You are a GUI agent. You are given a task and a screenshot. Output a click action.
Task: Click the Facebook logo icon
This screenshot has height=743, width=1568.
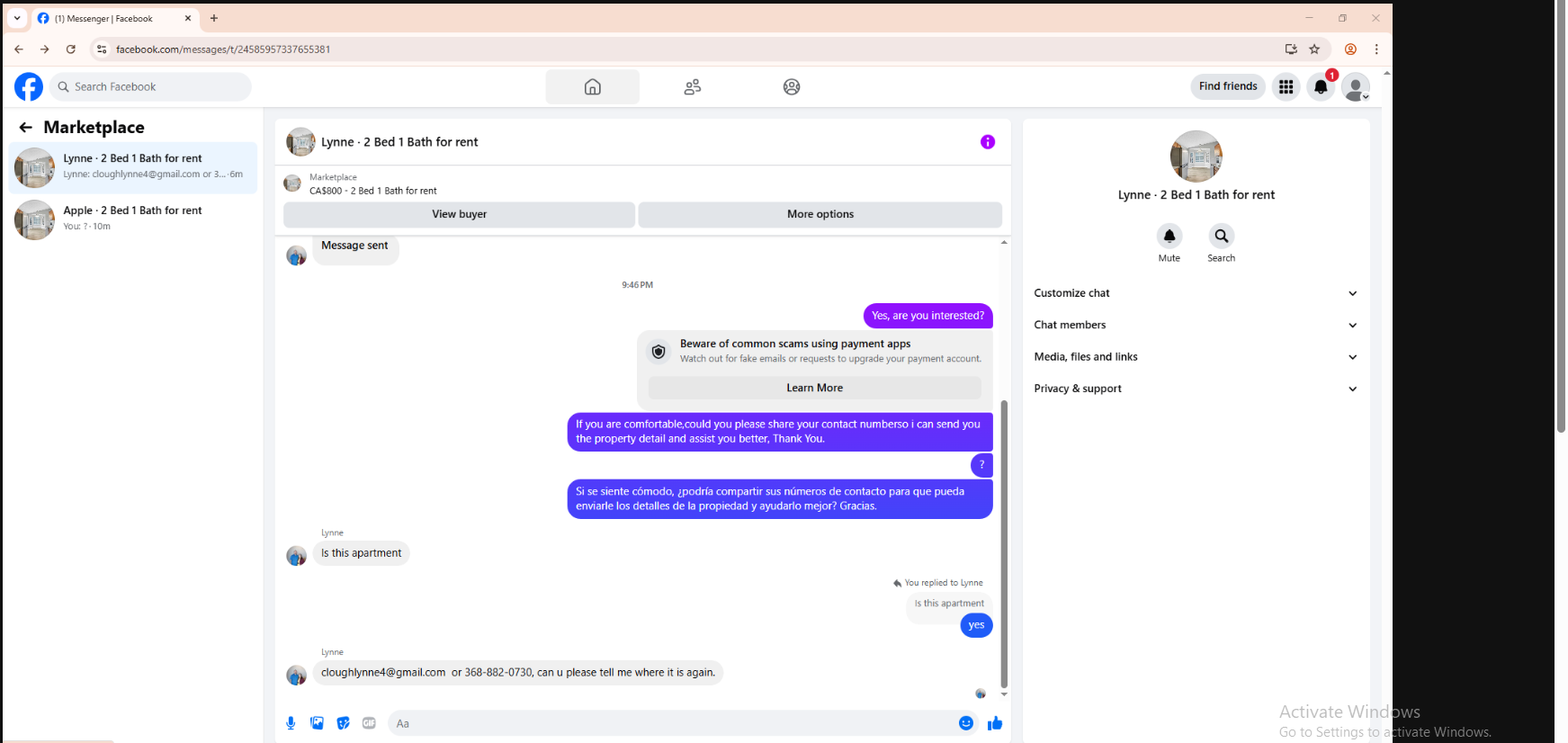coord(29,87)
